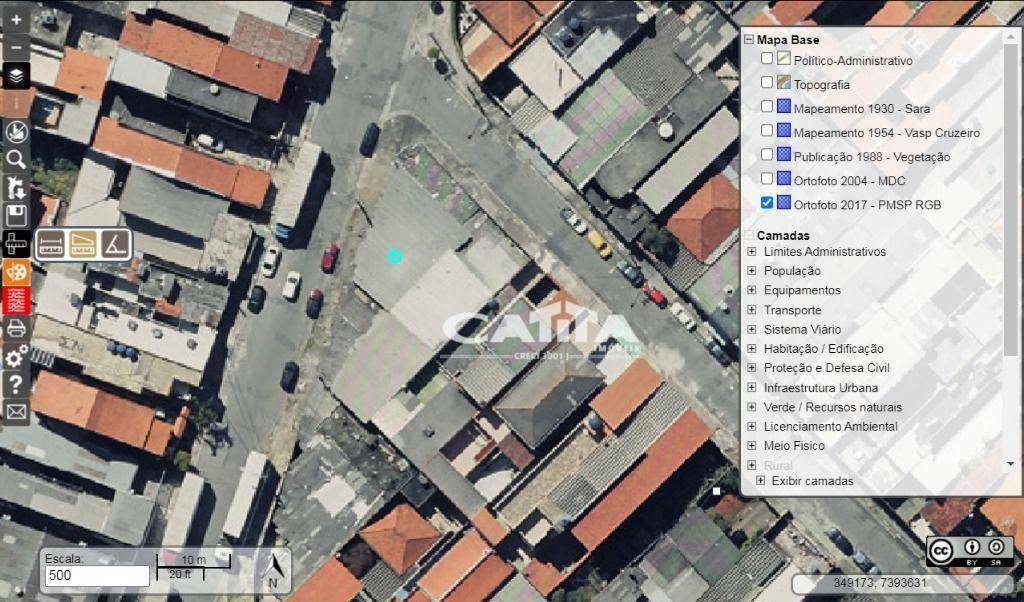Expand the Meio Fisico layer group

click(x=752, y=446)
